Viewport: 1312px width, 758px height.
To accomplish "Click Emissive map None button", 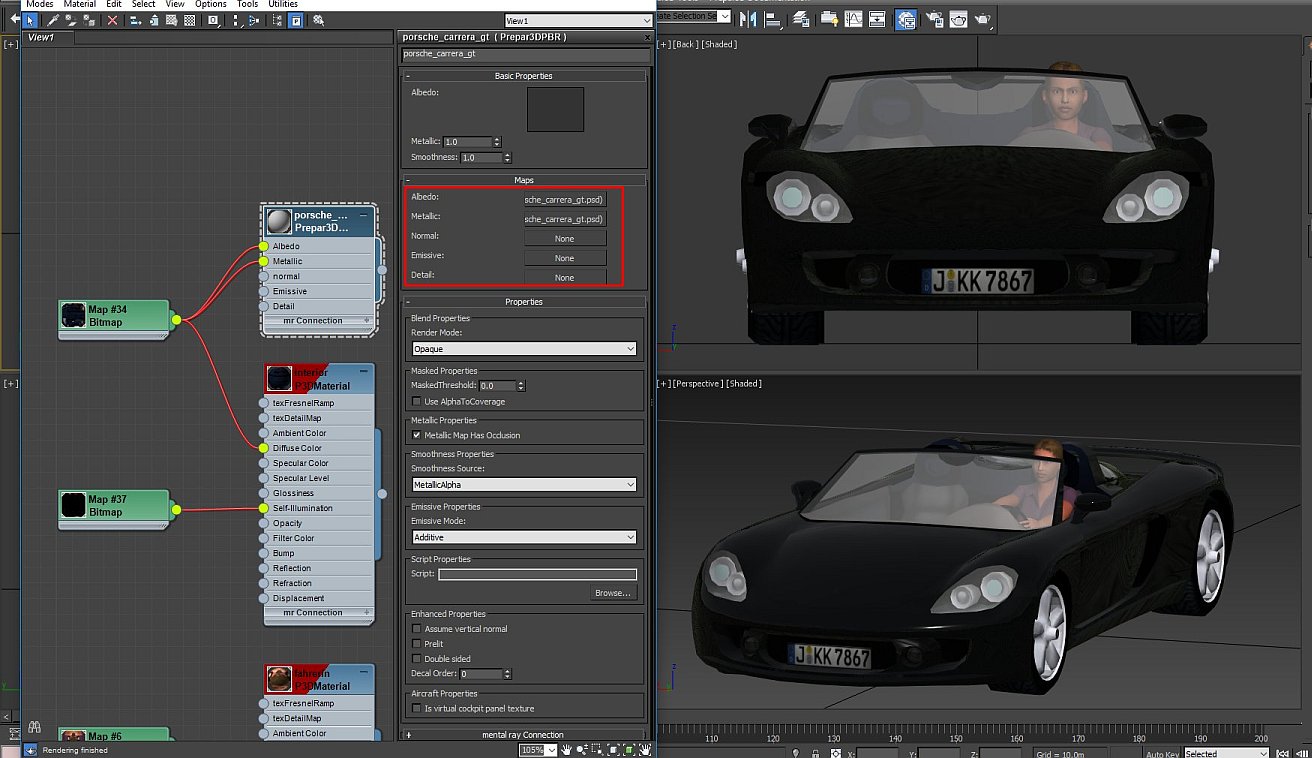I will pyautogui.click(x=565, y=258).
